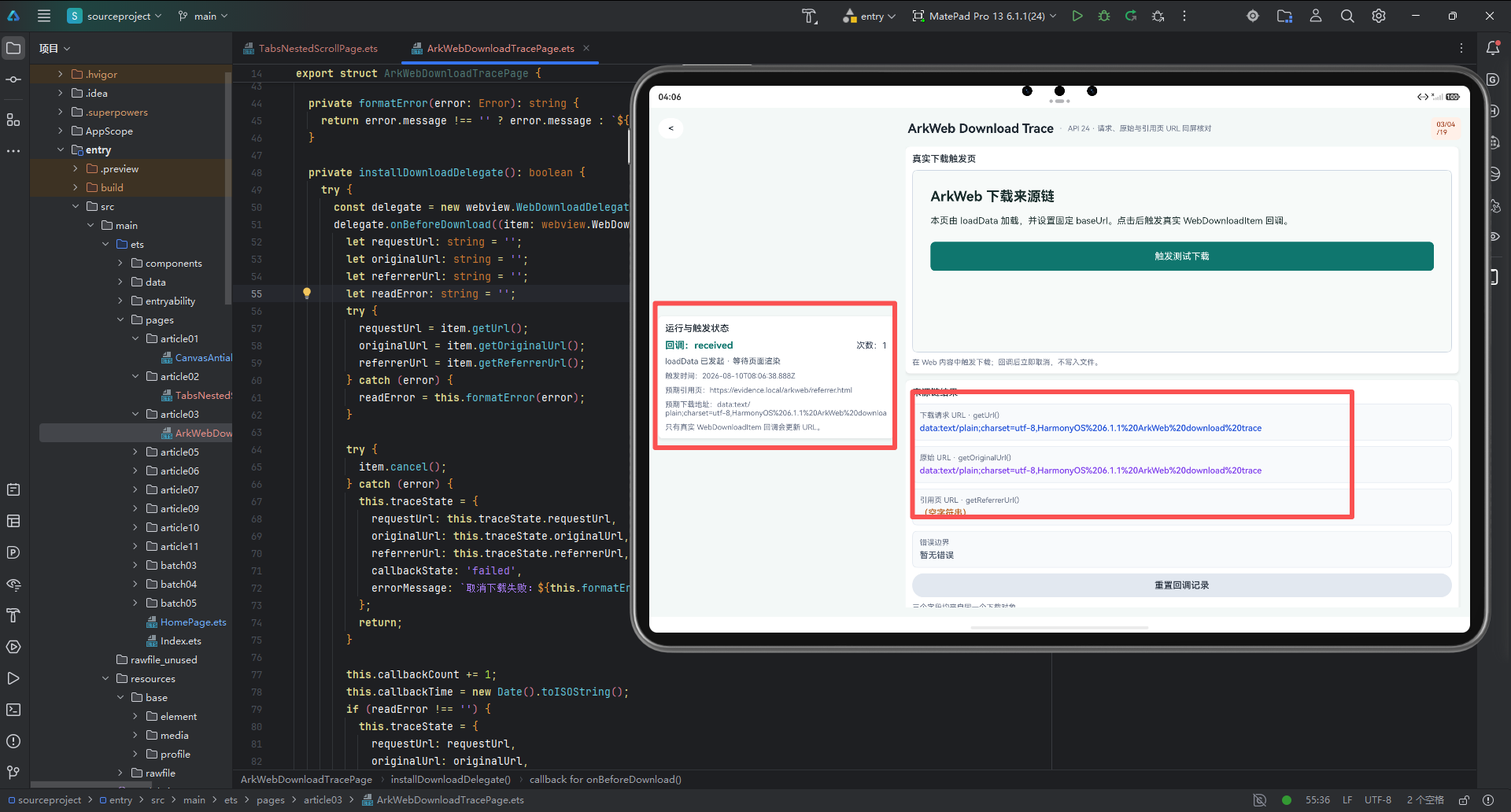Open the Structure tool window icon
The width and height of the screenshot is (1511, 812).
(13, 120)
